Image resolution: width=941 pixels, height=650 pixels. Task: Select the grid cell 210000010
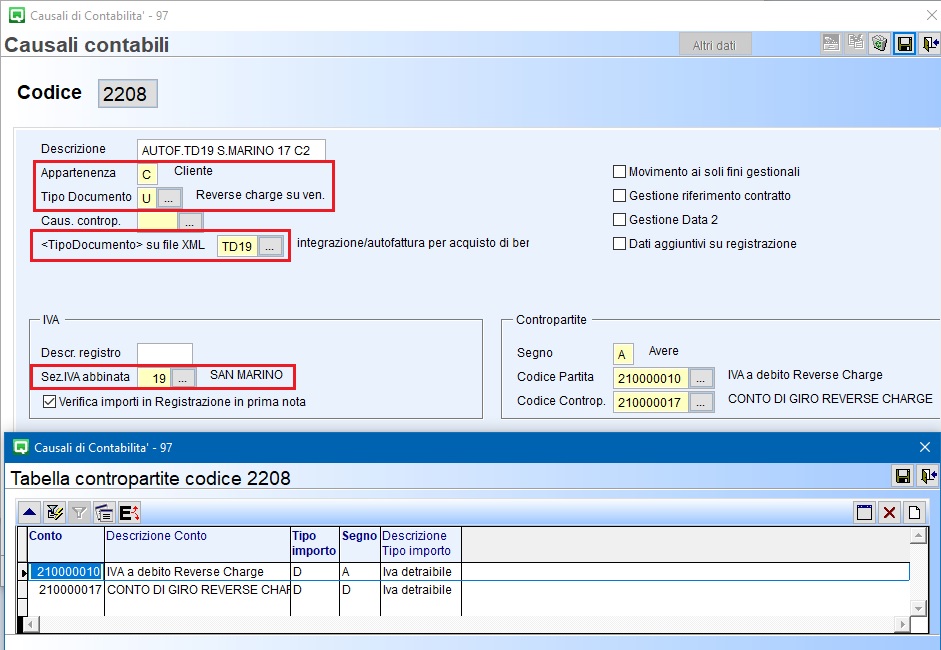click(x=66, y=571)
